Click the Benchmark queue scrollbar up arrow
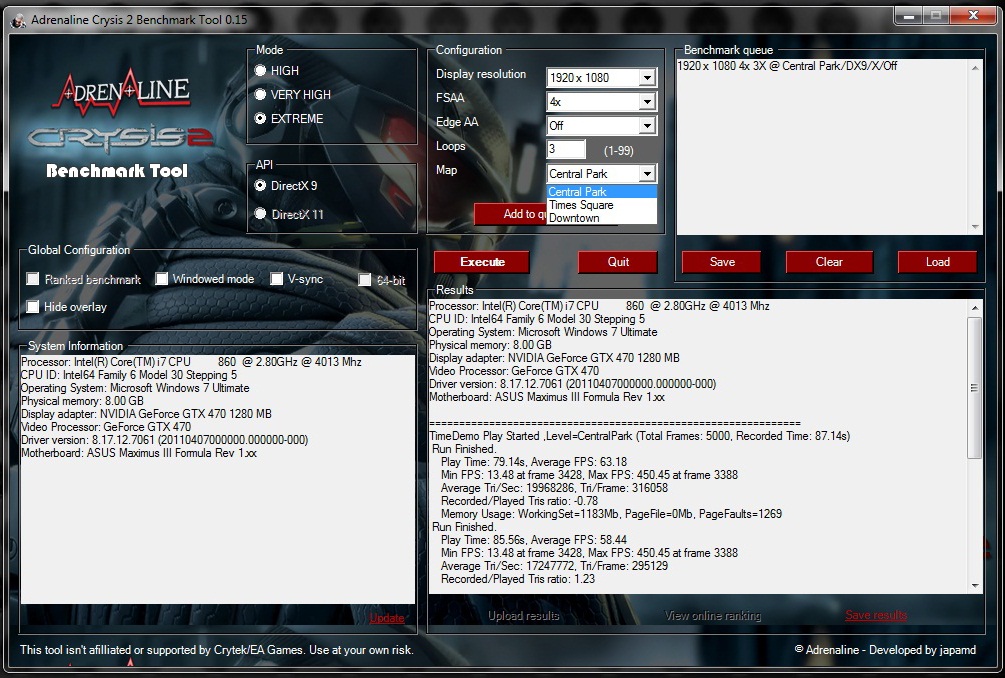The width and height of the screenshot is (1005, 678). [975, 68]
